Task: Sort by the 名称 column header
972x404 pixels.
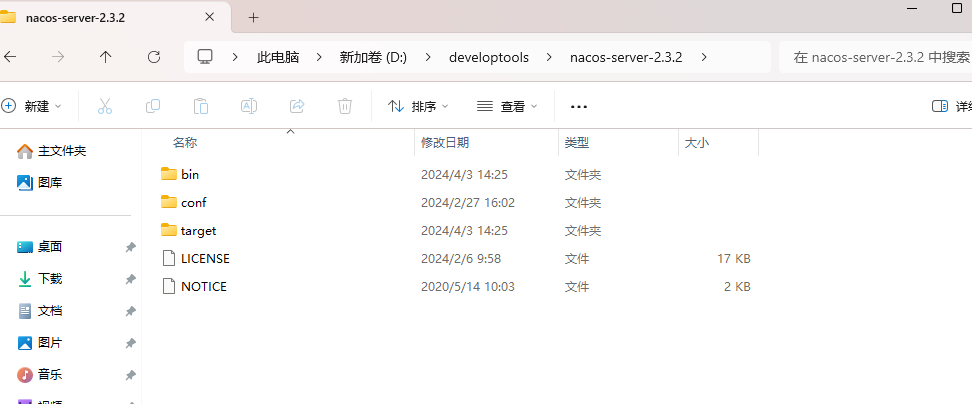Action: 185,143
